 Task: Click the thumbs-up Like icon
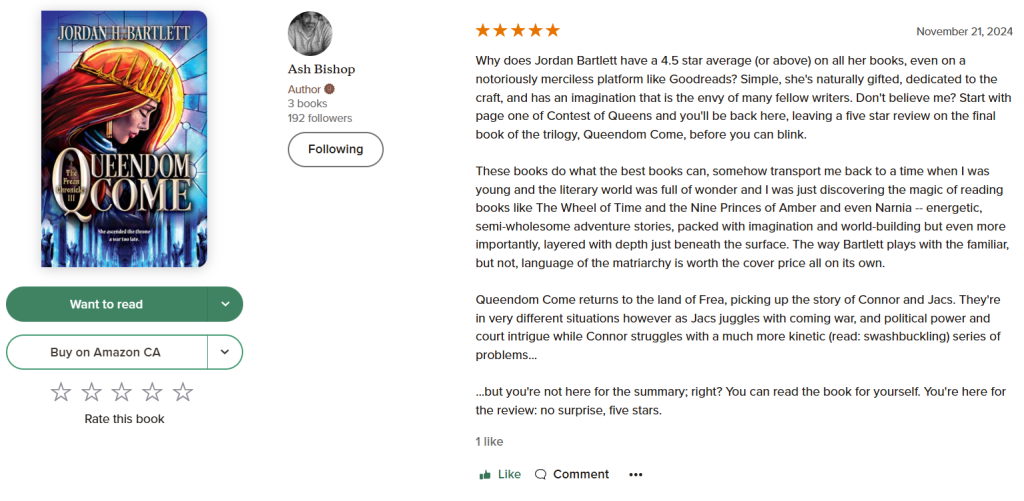coord(485,475)
